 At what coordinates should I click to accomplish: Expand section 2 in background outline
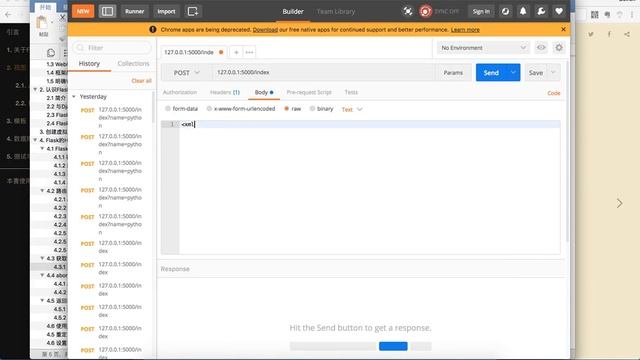tap(35, 89)
